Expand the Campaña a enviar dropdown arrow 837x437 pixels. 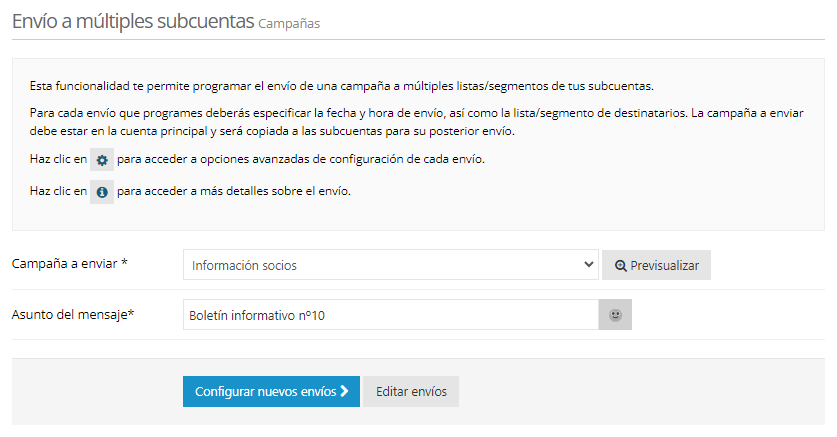588,265
